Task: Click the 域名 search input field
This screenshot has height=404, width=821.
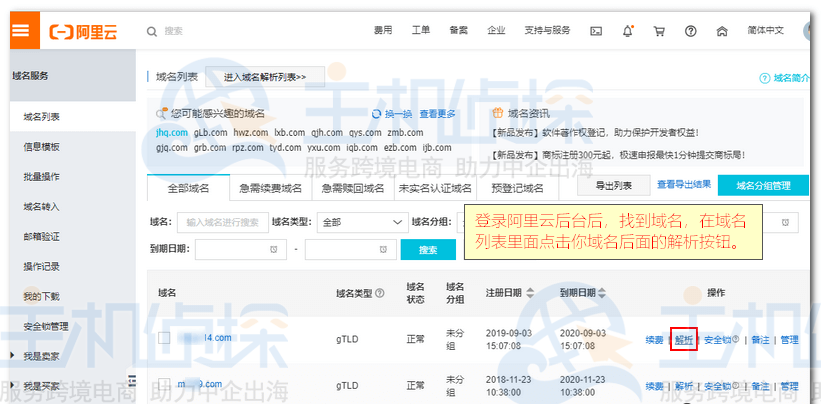Action: click(x=223, y=222)
